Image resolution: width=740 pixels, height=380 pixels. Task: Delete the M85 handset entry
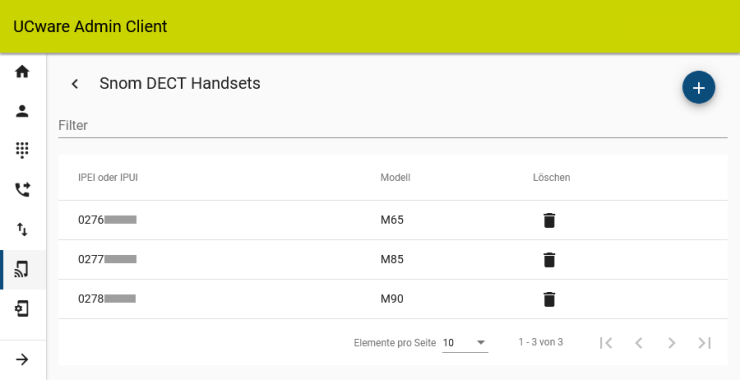tap(549, 260)
